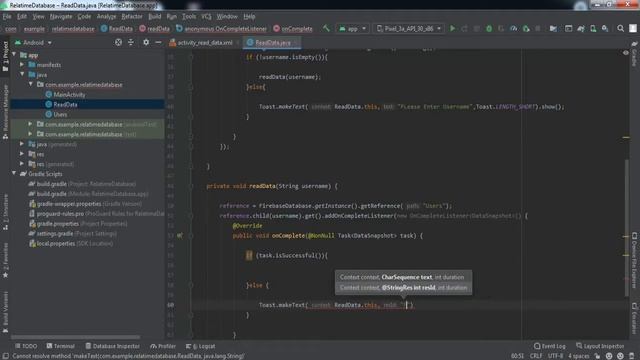The width and height of the screenshot is (640, 360).
Task: Click the Run Anything icon in toolbar
Action: (568, 29)
